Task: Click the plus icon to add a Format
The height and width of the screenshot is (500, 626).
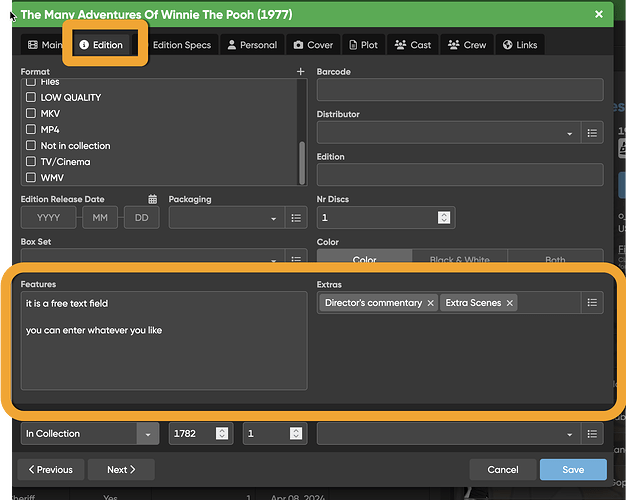Action: (300, 72)
